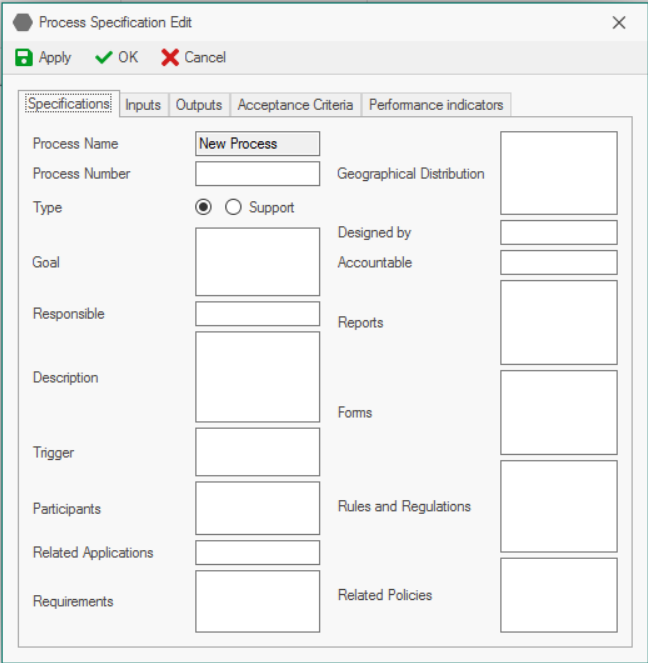Click the Related Applications field

tap(257, 553)
